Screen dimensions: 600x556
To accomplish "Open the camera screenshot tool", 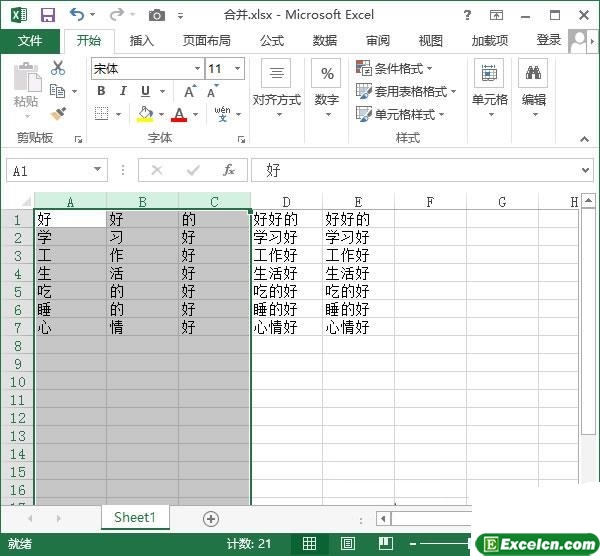I will 157,15.
